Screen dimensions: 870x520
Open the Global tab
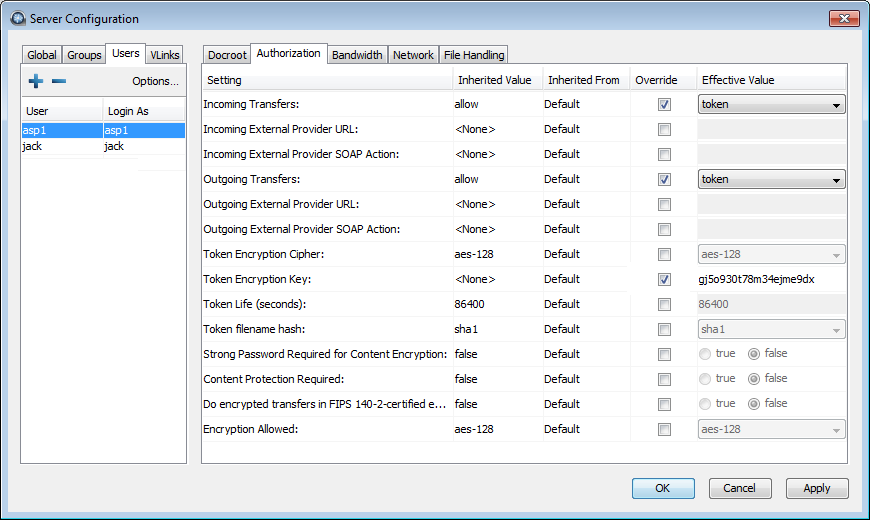tap(42, 55)
